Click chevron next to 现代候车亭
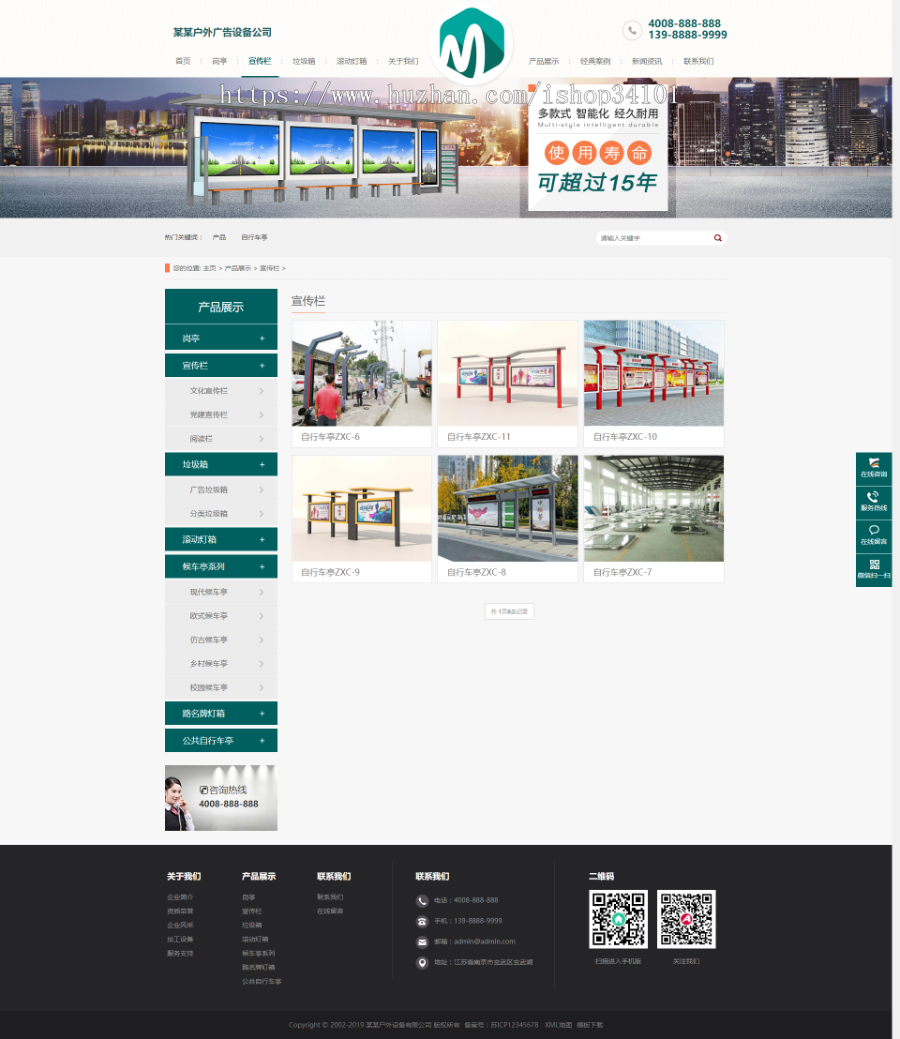This screenshot has width=900, height=1039. (x=261, y=592)
